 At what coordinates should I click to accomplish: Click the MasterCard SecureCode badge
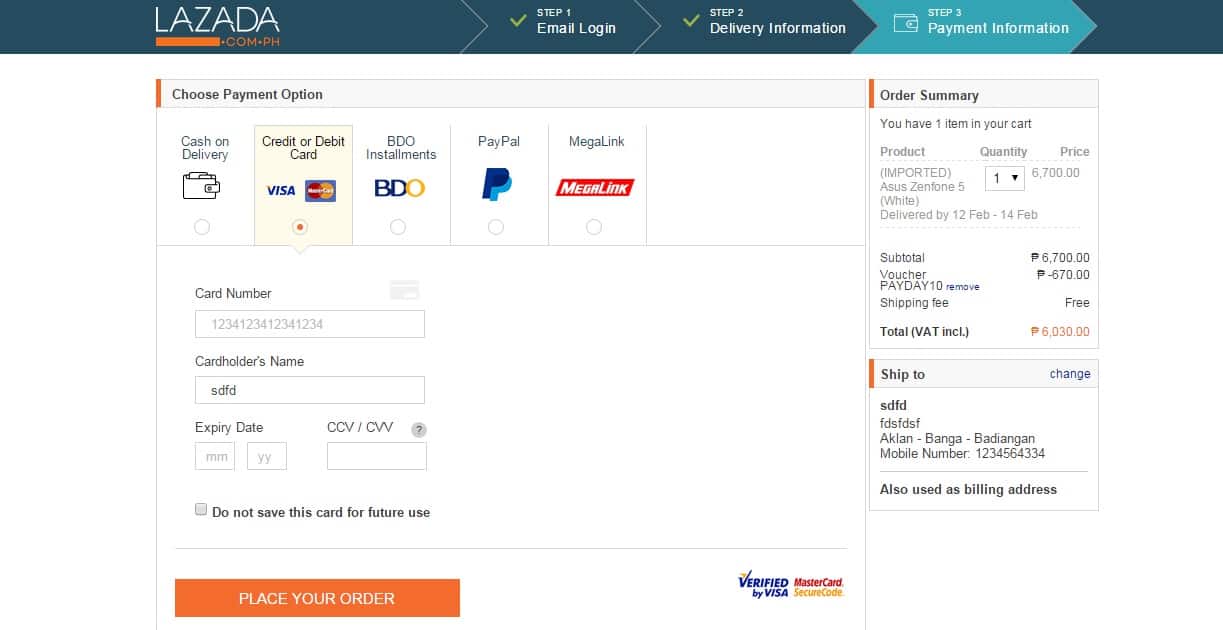pos(819,586)
